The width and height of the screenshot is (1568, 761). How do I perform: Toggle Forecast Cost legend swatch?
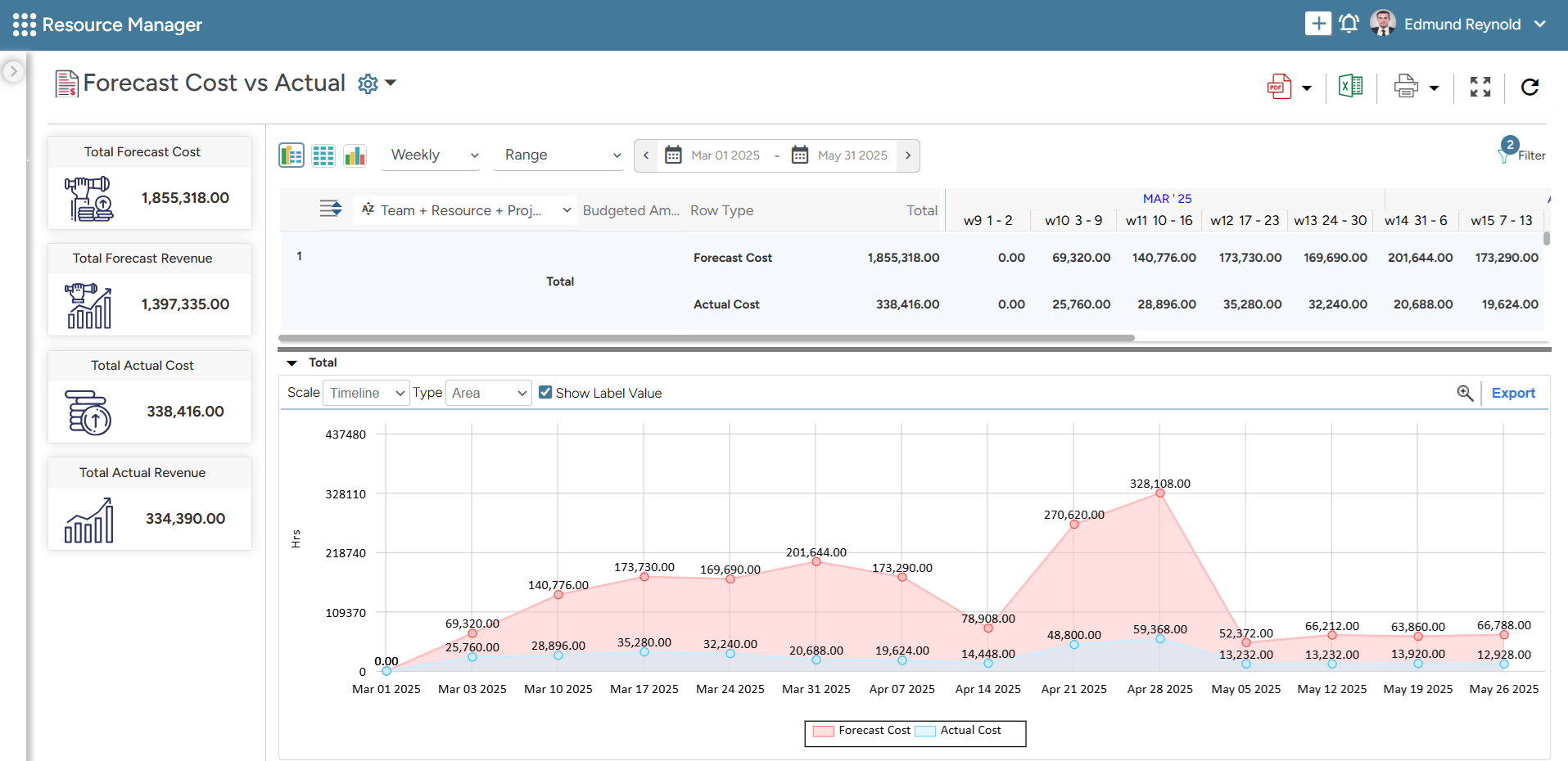click(823, 731)
